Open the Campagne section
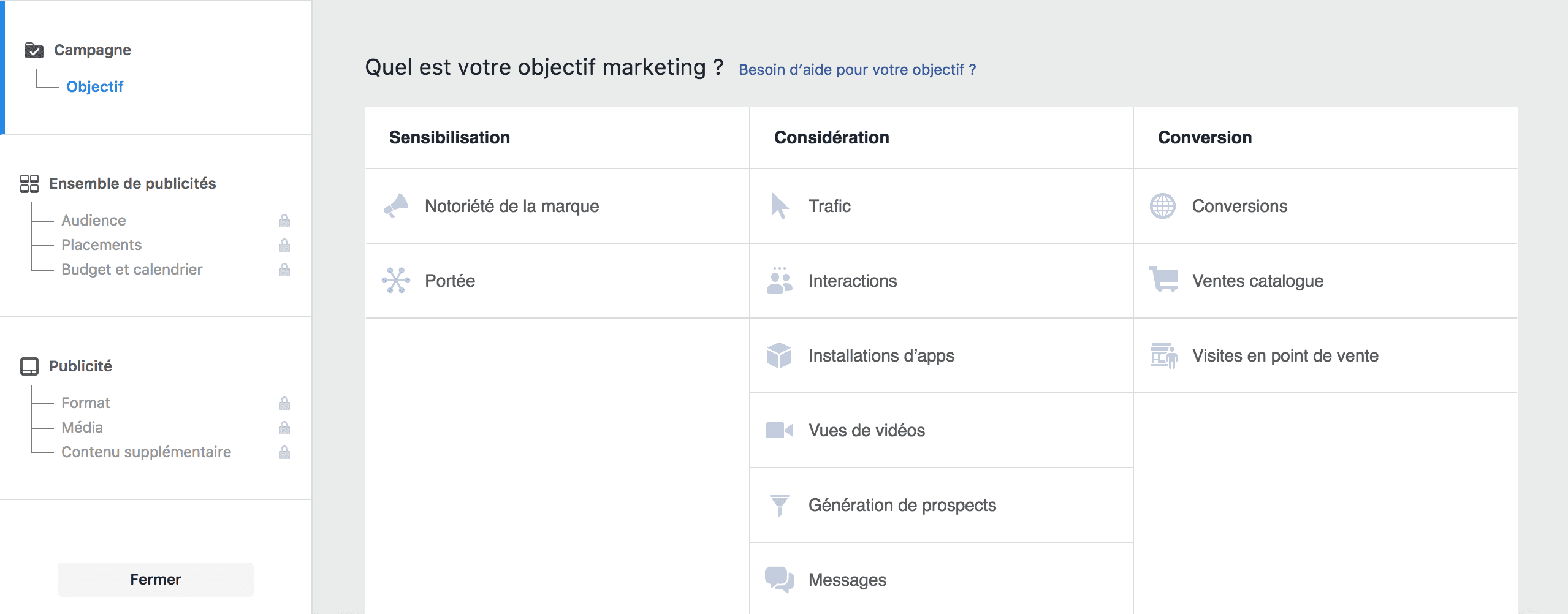This screenshot has width=1568, height=614. tap(93, 50)
